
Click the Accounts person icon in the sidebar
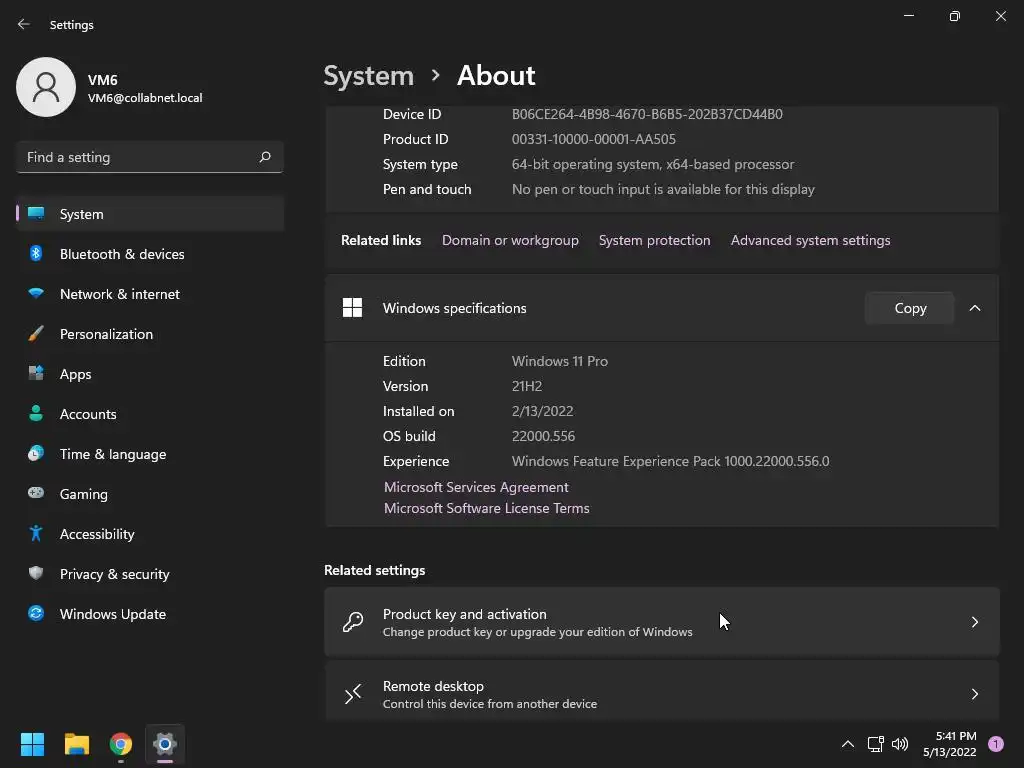click(37, 413)
